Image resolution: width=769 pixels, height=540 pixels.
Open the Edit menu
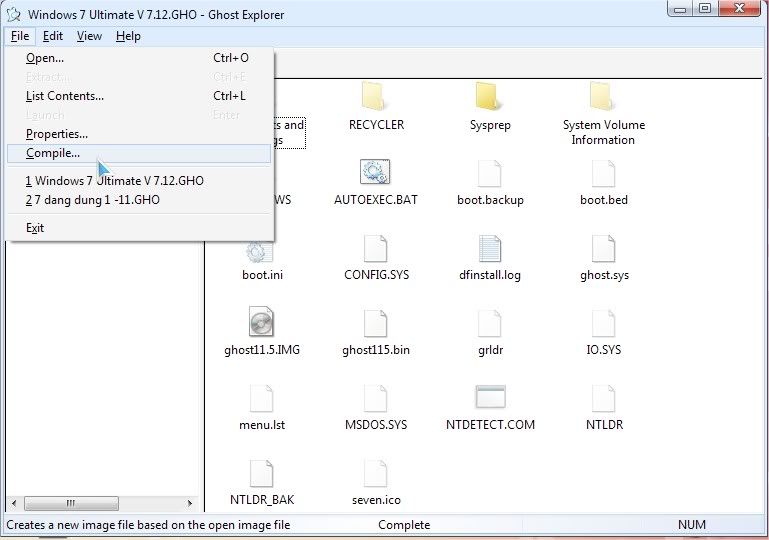(x=52, y=36)
